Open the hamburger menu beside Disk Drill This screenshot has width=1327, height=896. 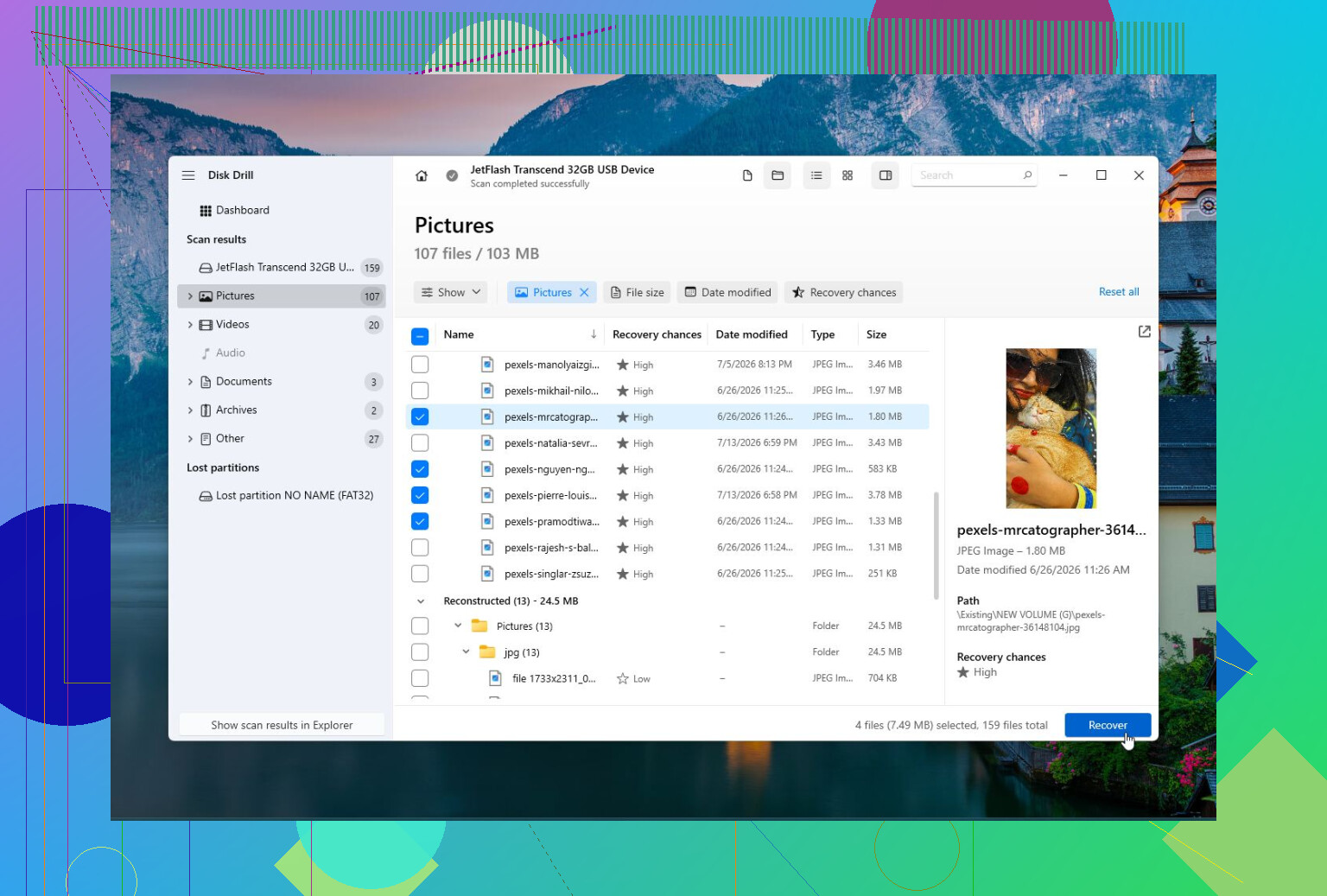coord(188,175)
